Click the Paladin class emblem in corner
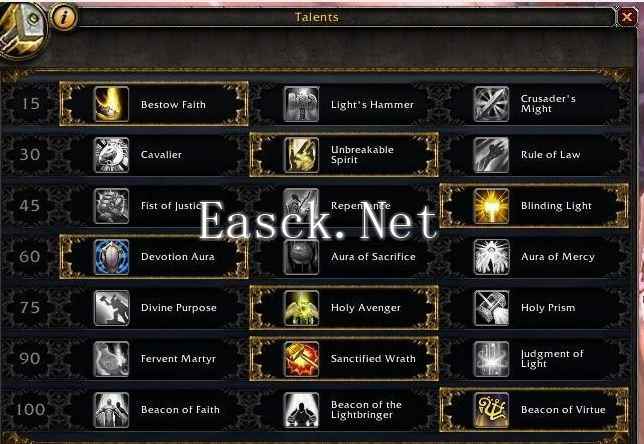 coord(23,30)
